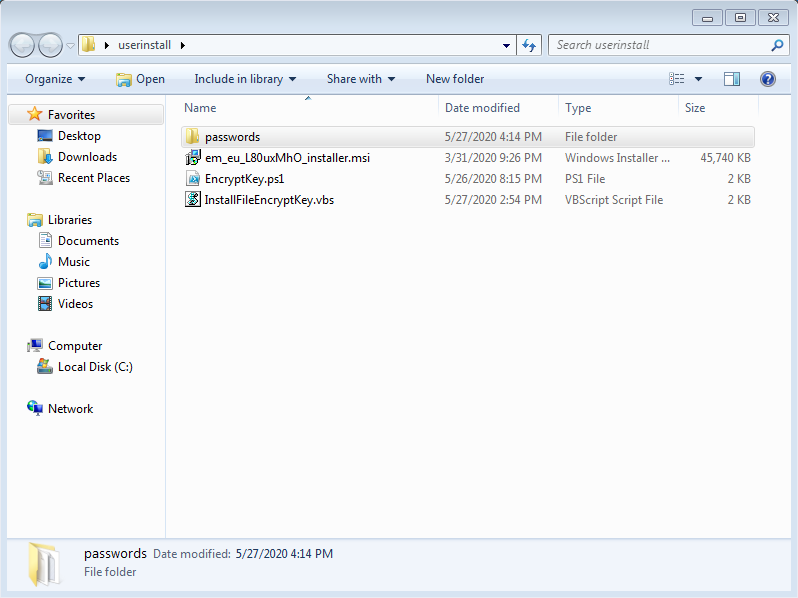The image size is (798, 598).
Task: Click the Libraries icon in navigation pane
Action: pyautogui.click(x=35, y=219)
